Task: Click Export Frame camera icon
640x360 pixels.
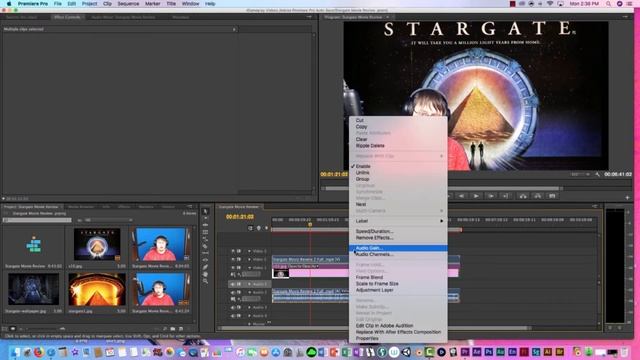Action: (x=552, y=196)
